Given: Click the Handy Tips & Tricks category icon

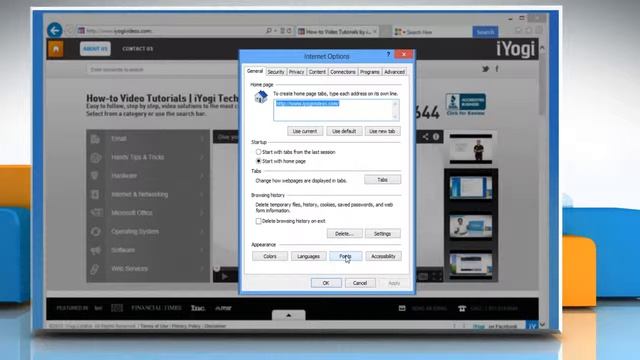Looking at the screenshot, I should pyautogui.click(x=95, y=157).
